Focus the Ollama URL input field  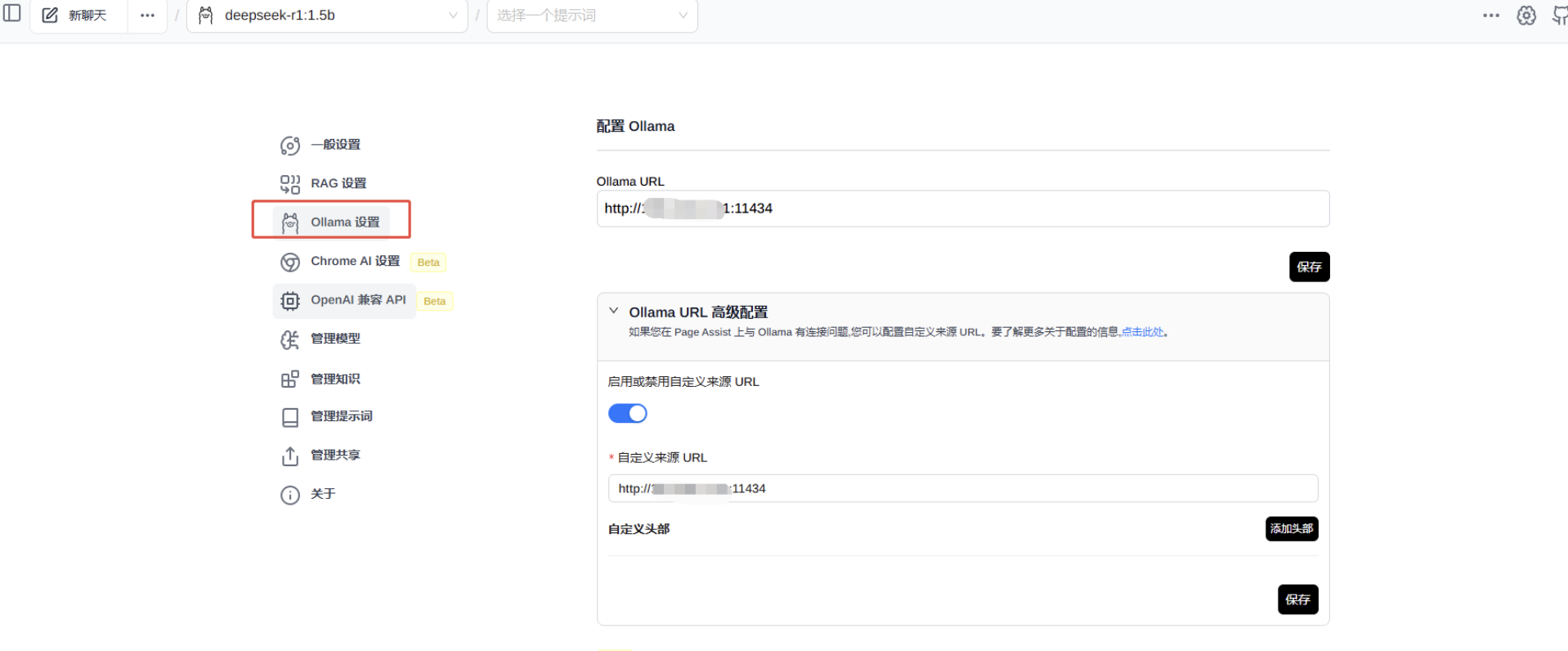coord(963,209)
